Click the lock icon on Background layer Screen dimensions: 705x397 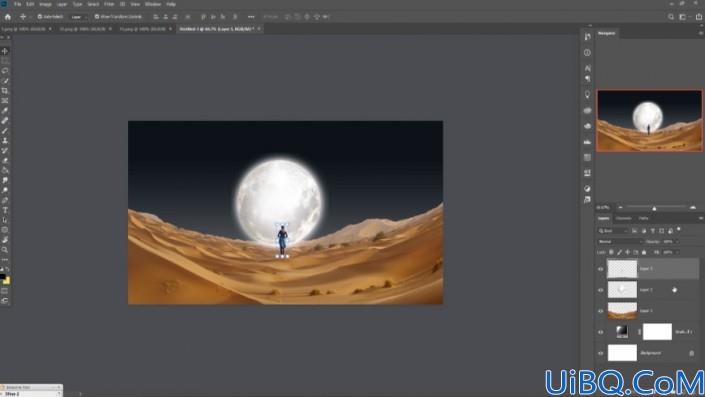pos(692,353)
